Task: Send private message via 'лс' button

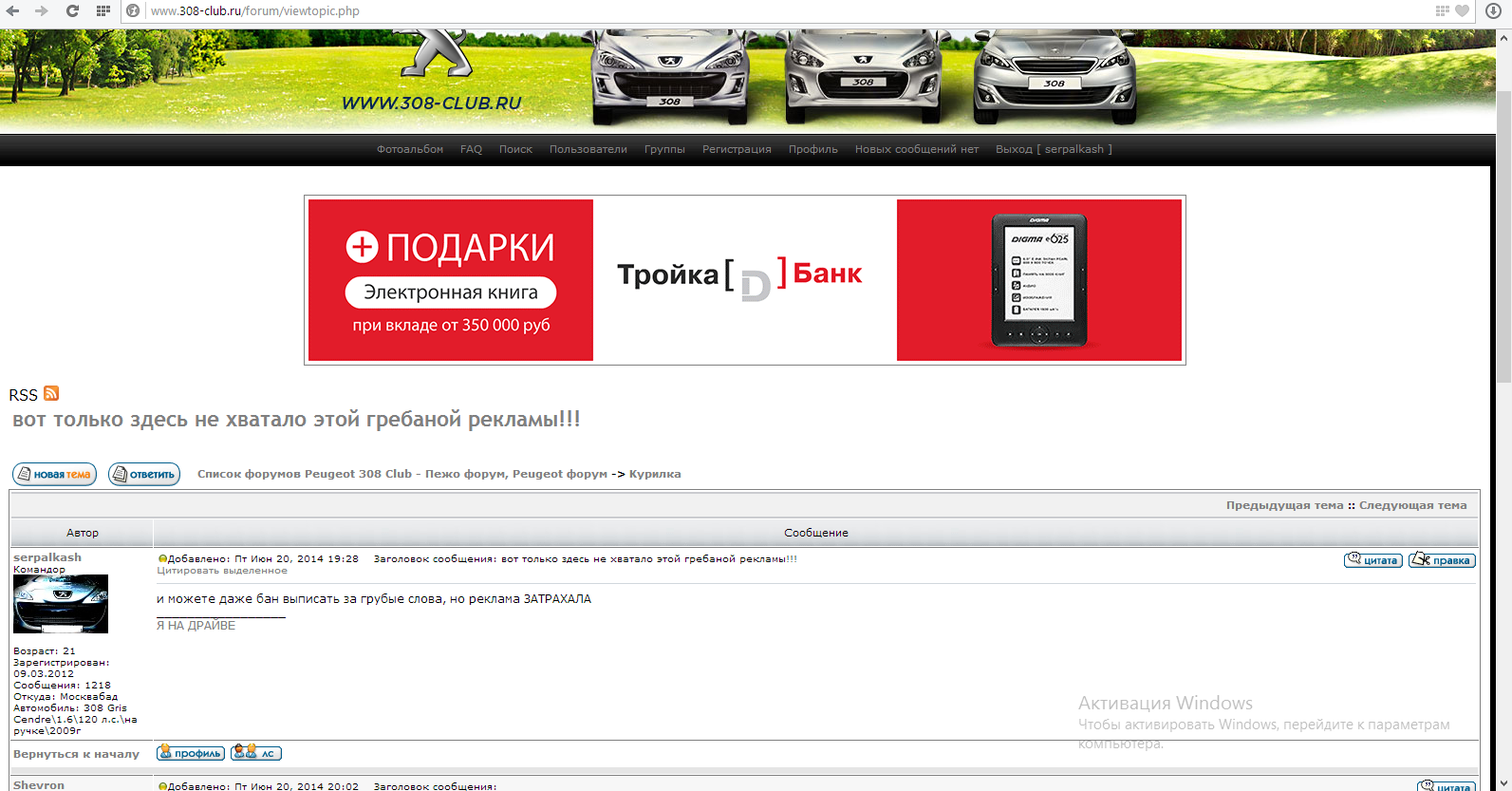Action: tap(256, 753)
